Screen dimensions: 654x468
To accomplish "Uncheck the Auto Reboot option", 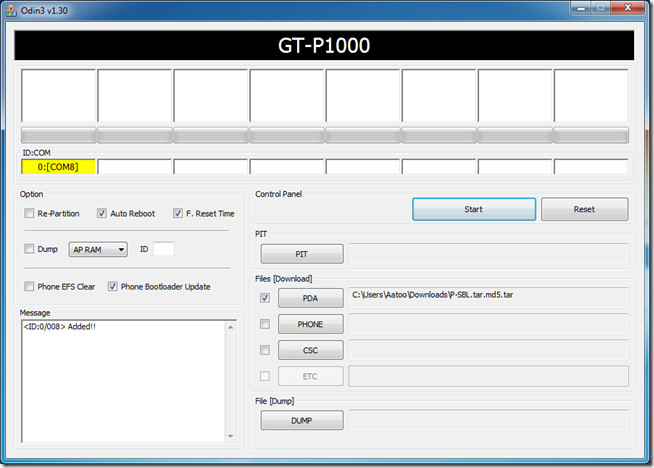I will pos(102,214).
